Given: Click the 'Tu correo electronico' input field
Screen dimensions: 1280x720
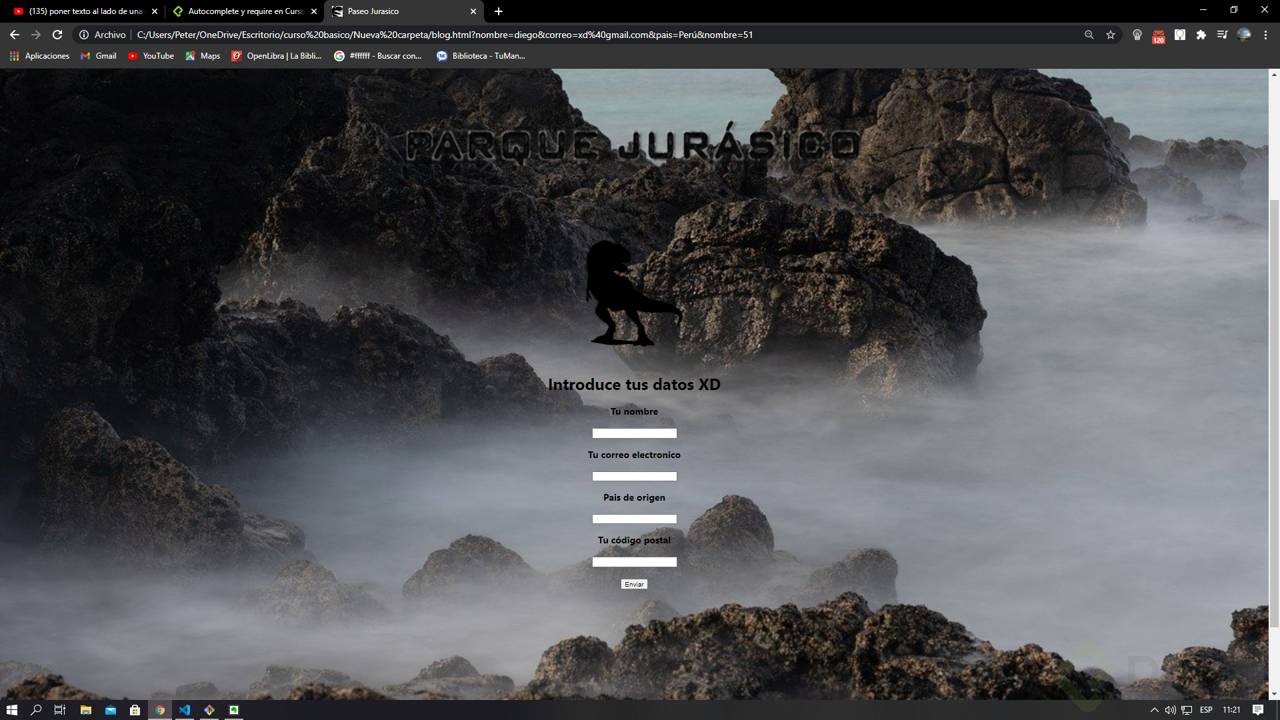Looking at the screenshot, I should pyautogui.click(x=634, y=476).
